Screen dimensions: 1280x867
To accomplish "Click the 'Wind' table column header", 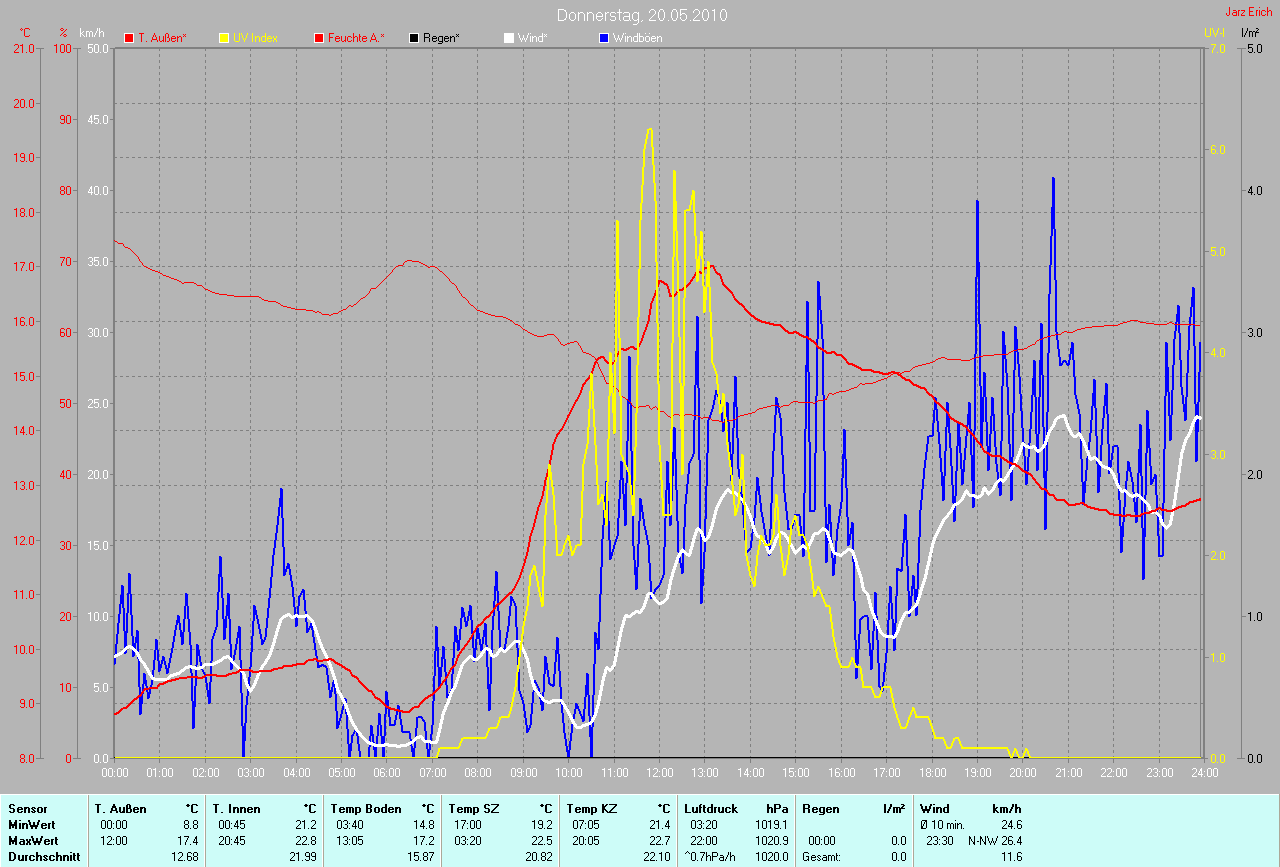I will tap(935, 808).
